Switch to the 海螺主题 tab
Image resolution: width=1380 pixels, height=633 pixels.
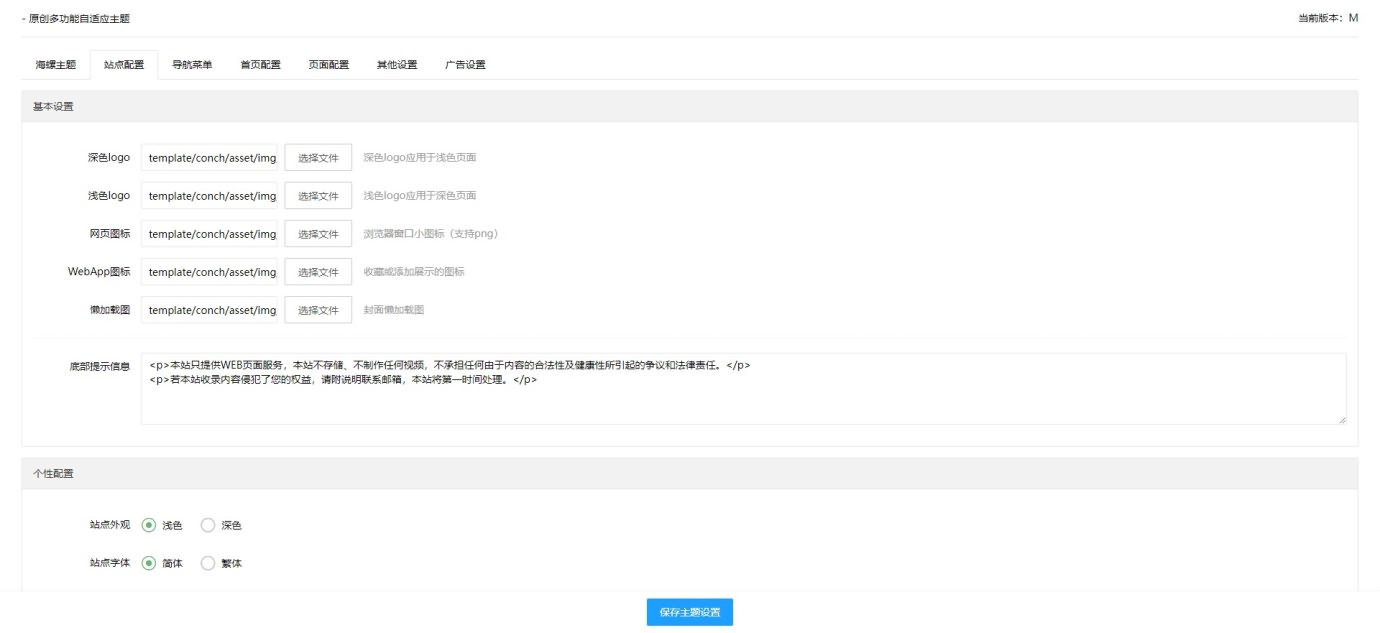tap(56, 65)
